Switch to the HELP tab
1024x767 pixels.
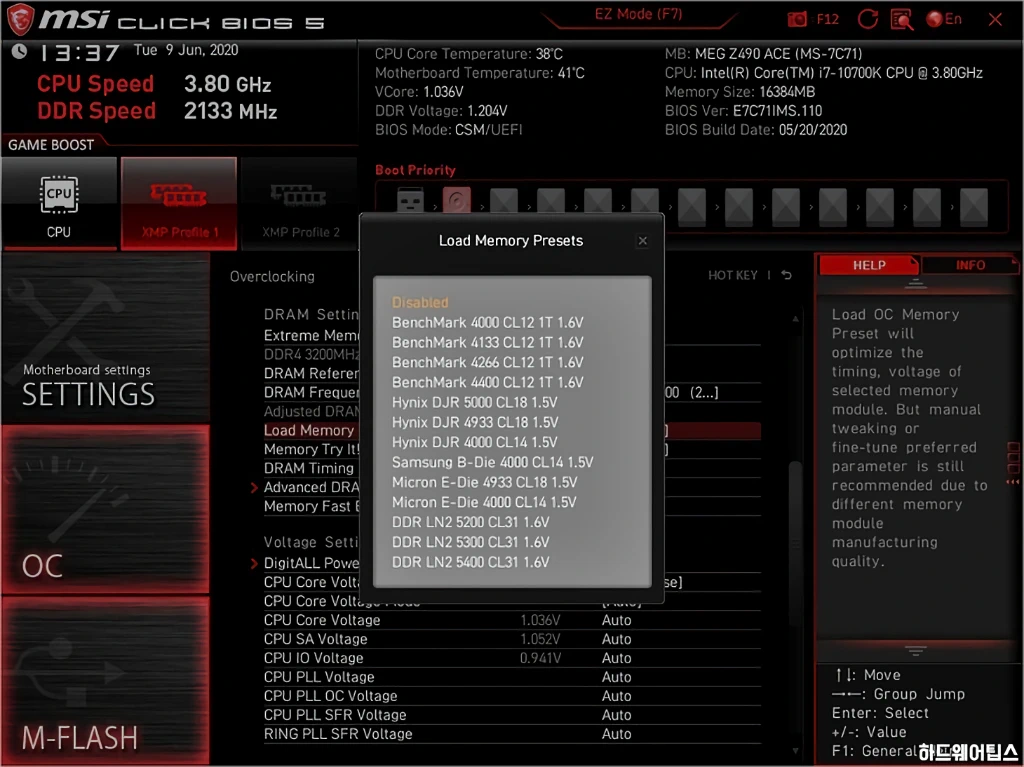[x=869, y=265]
